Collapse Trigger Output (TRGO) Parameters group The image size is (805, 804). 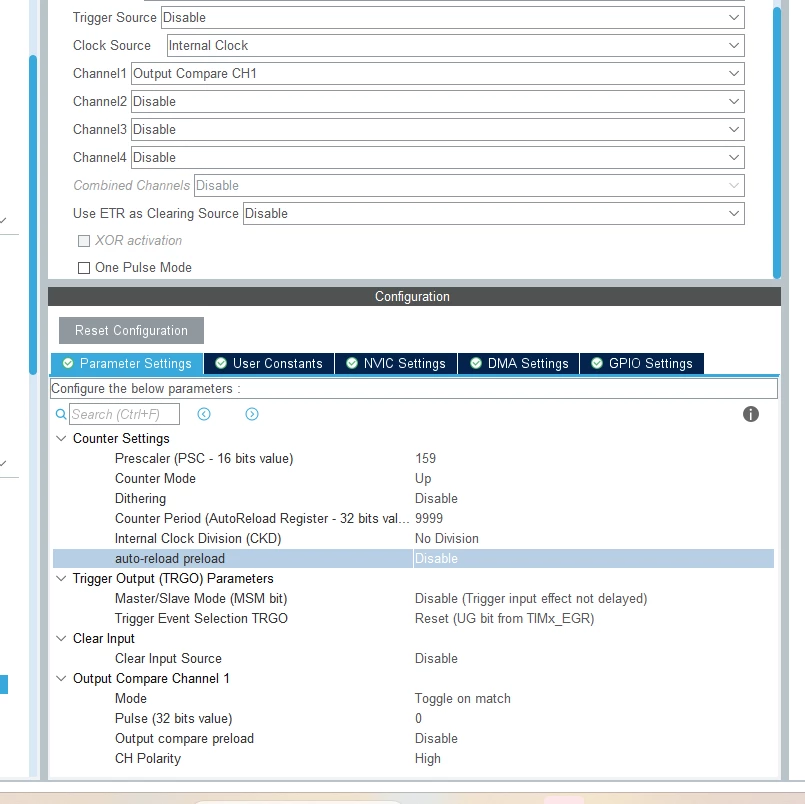61,579
